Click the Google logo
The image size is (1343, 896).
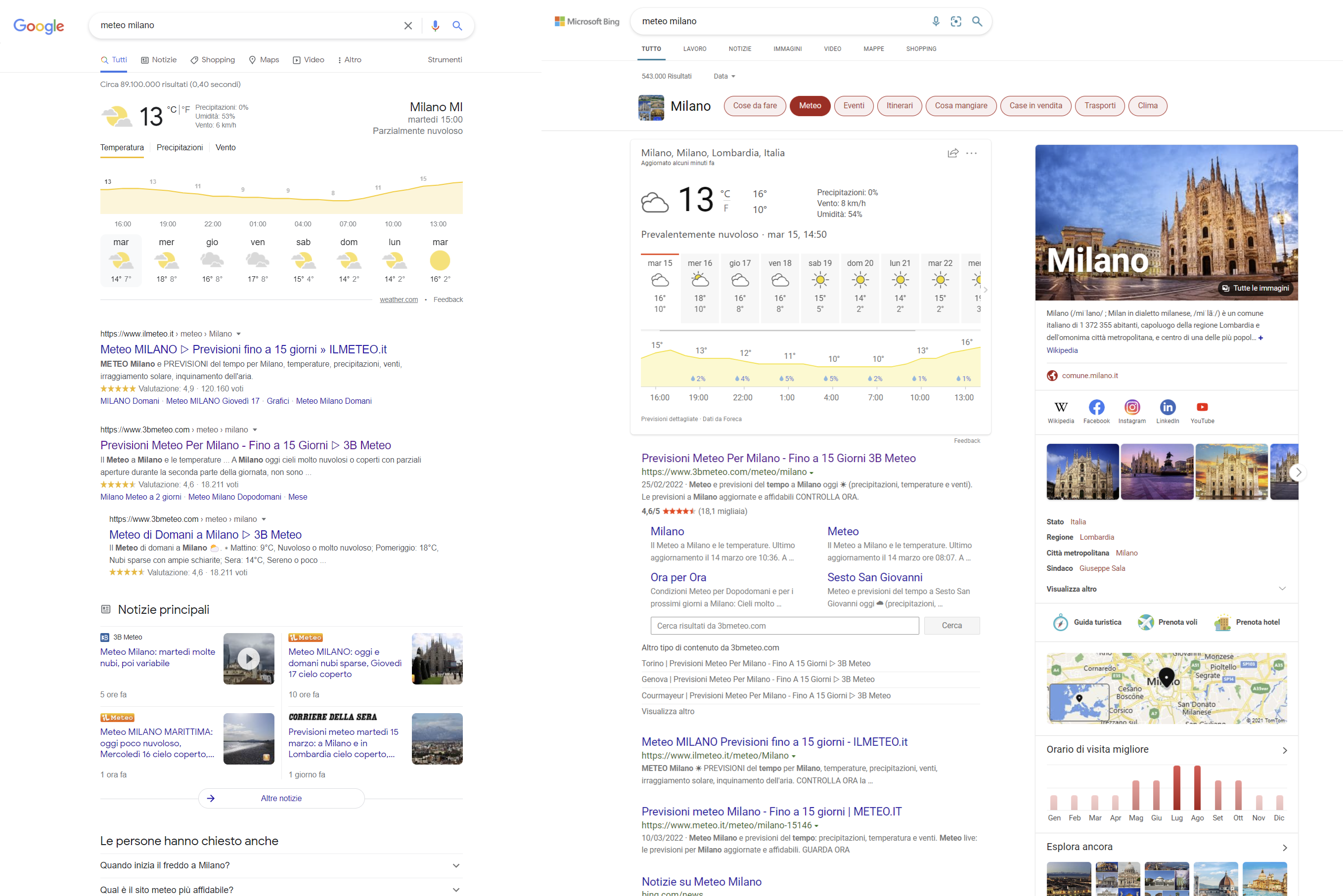[39, 26]
